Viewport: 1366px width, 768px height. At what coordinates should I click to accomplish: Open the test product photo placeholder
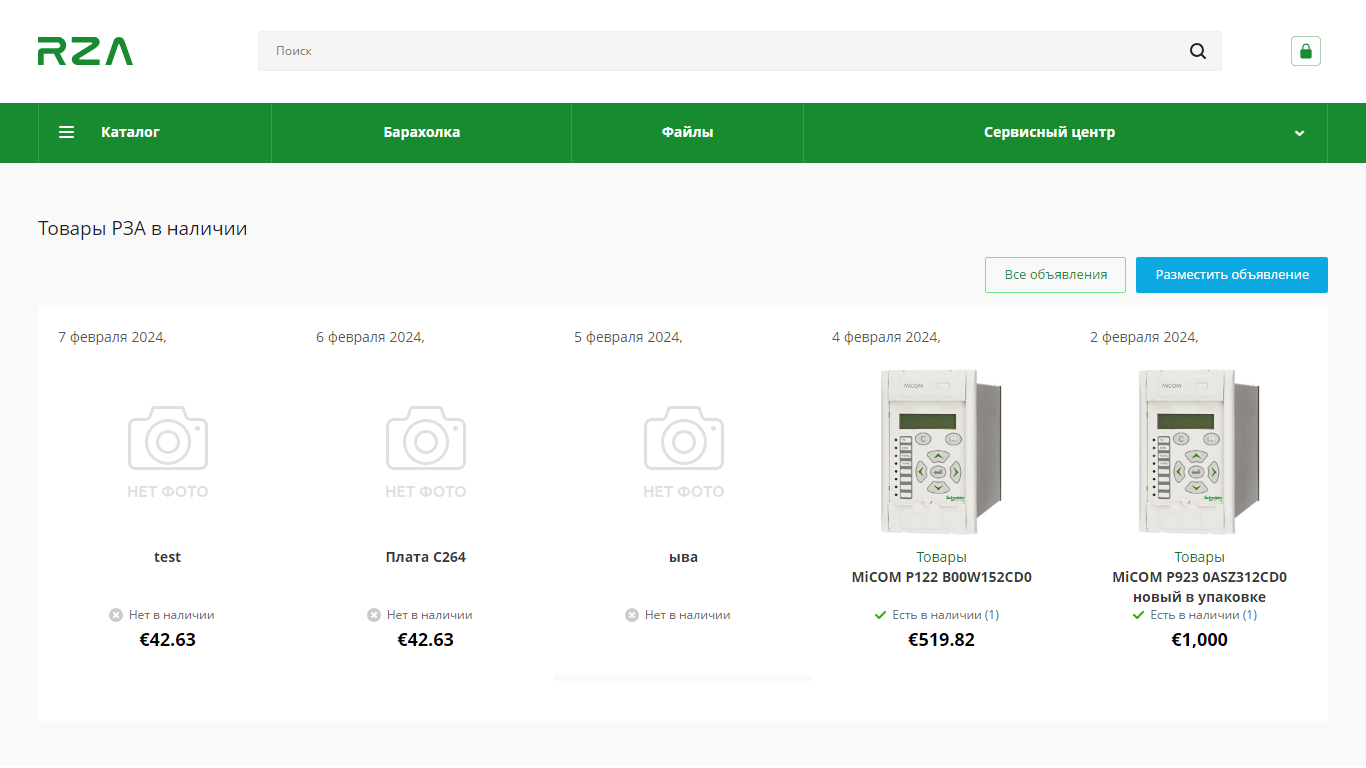point(168,452)
